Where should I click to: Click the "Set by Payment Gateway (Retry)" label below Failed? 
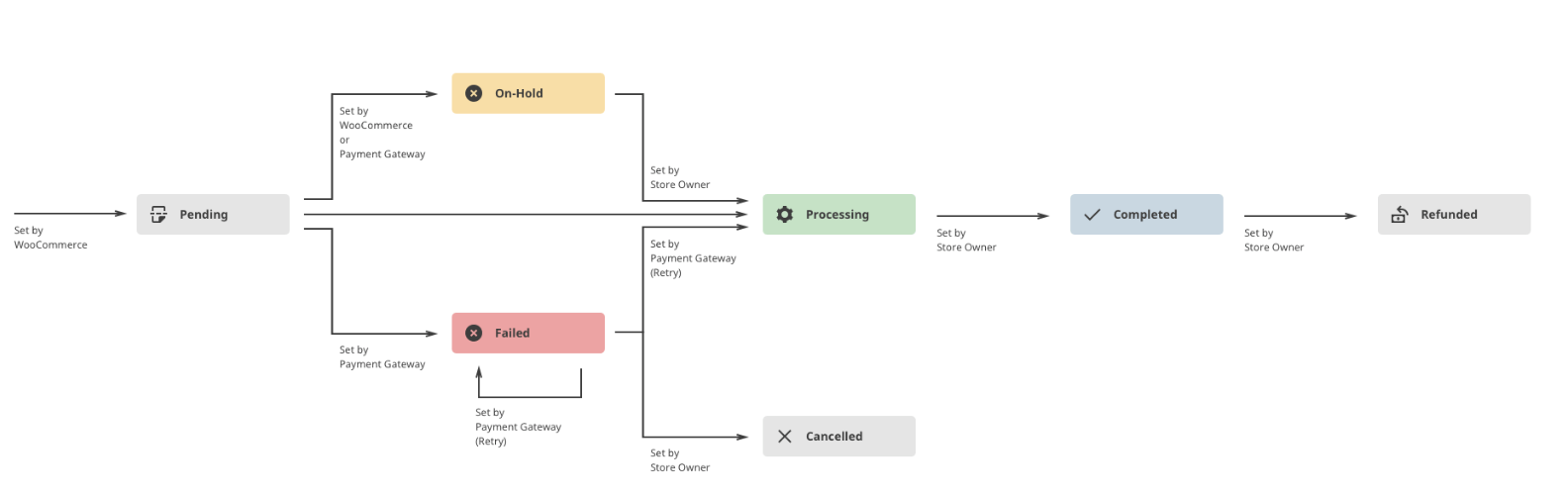coord(518,427)
